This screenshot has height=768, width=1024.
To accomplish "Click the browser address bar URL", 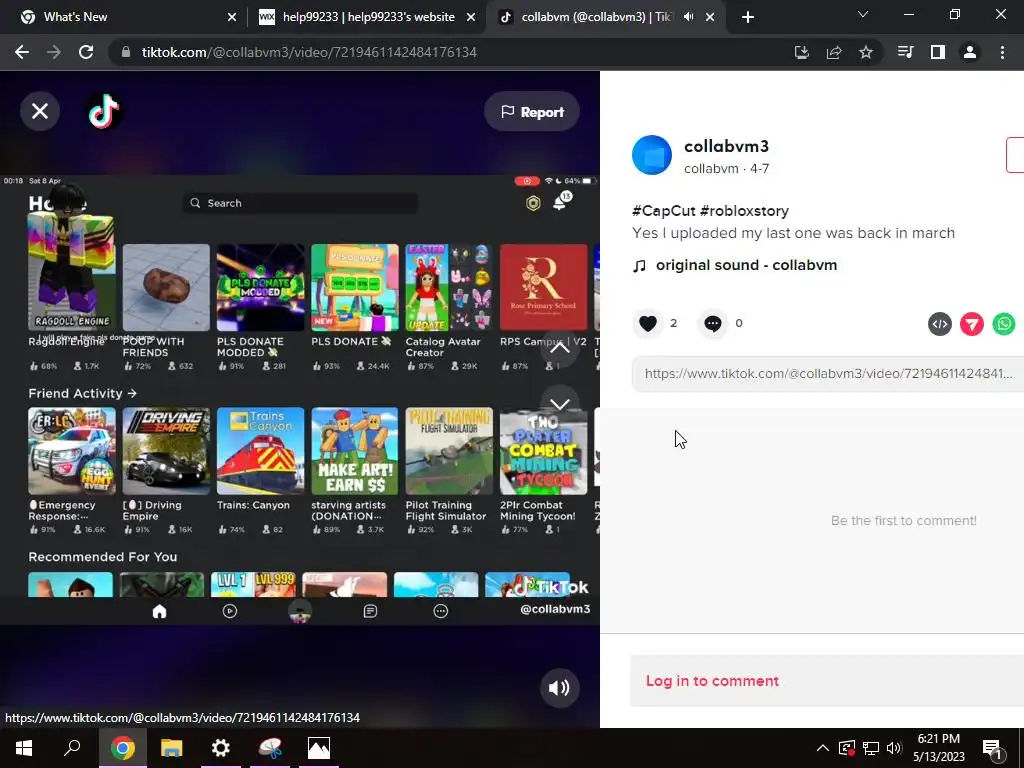I will pyautogui.click(x=309, y=52).
